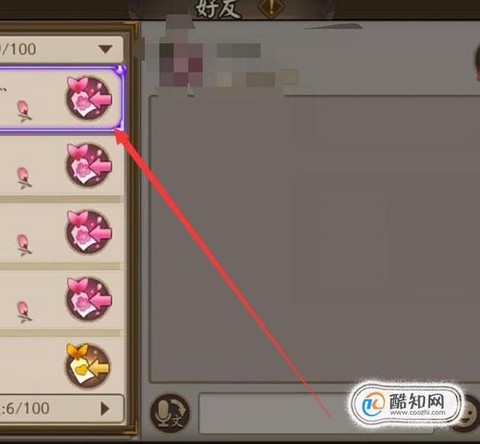Tap the fourth friend's pink gift-heart icon
The height and width of the screenshot is (444, 480).
[89, 299]
